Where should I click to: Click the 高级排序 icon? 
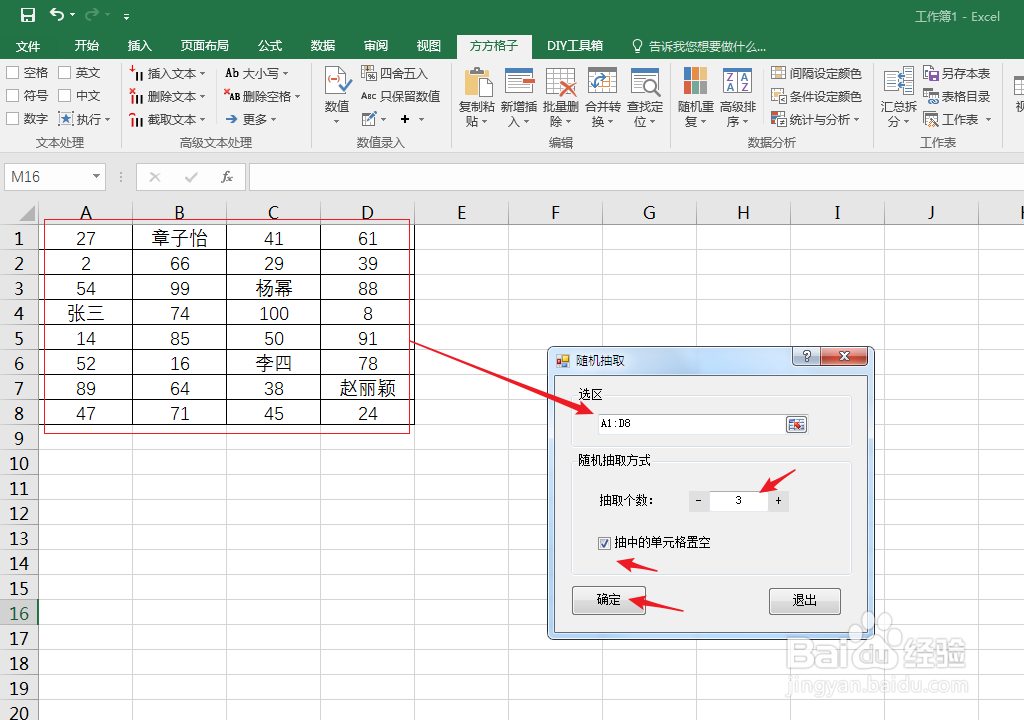point(737,82)
